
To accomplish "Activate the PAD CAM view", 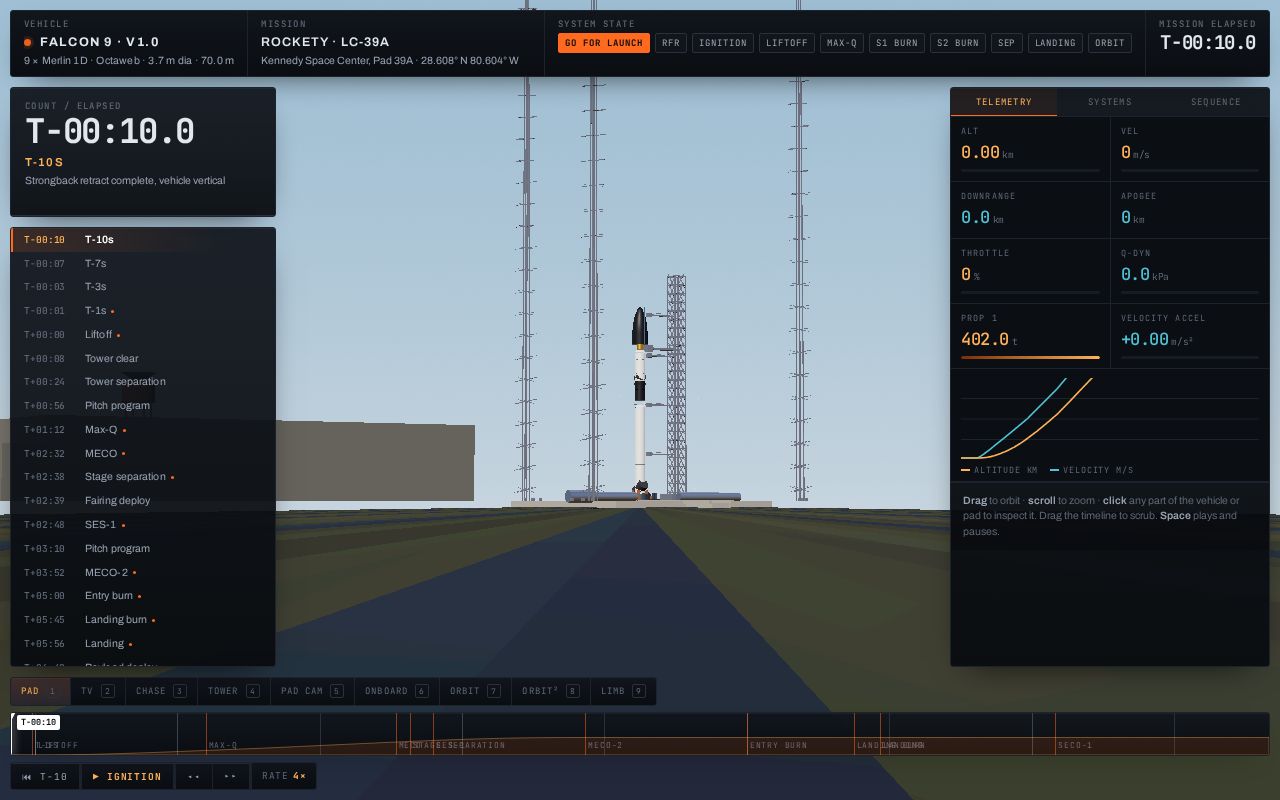I will [312, 691].
